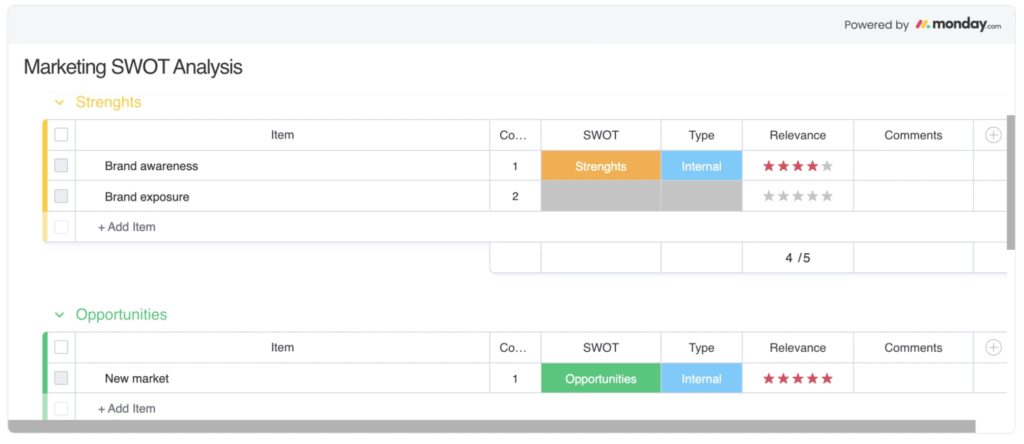
Task: Open the Comments column header in Opportunities
Action: 912,348
